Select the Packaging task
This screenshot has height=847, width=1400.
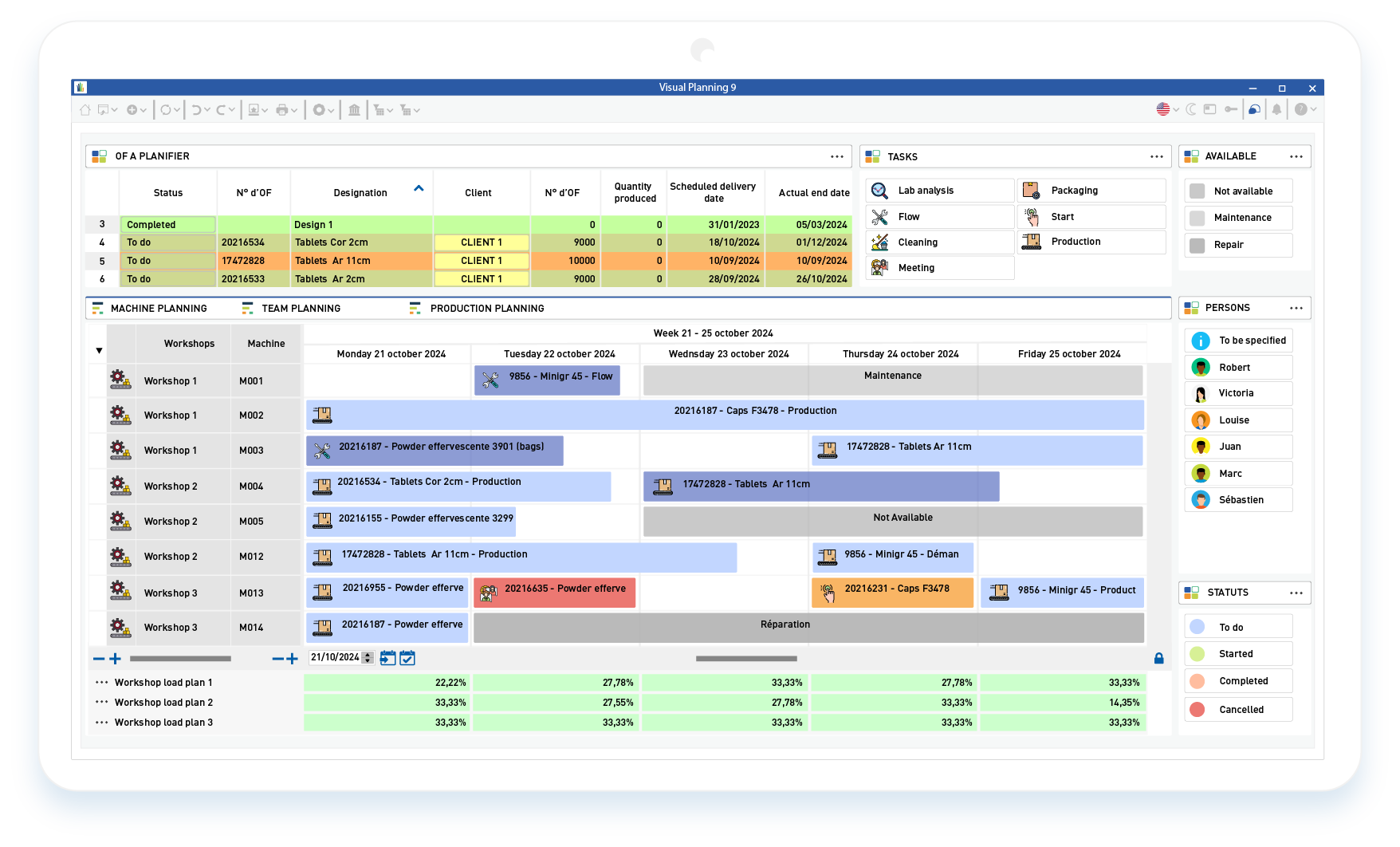1091,191
